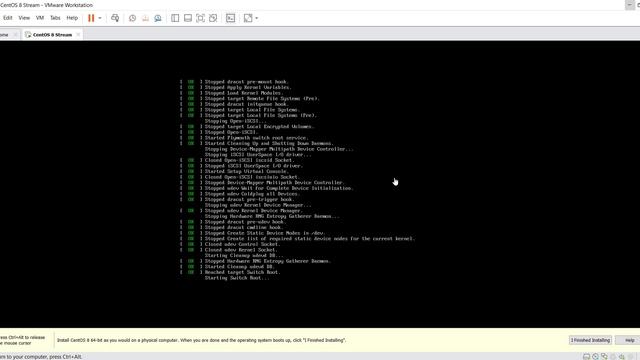Show the console view
This screenshot has height=360, width=640.
pos(231,18)
